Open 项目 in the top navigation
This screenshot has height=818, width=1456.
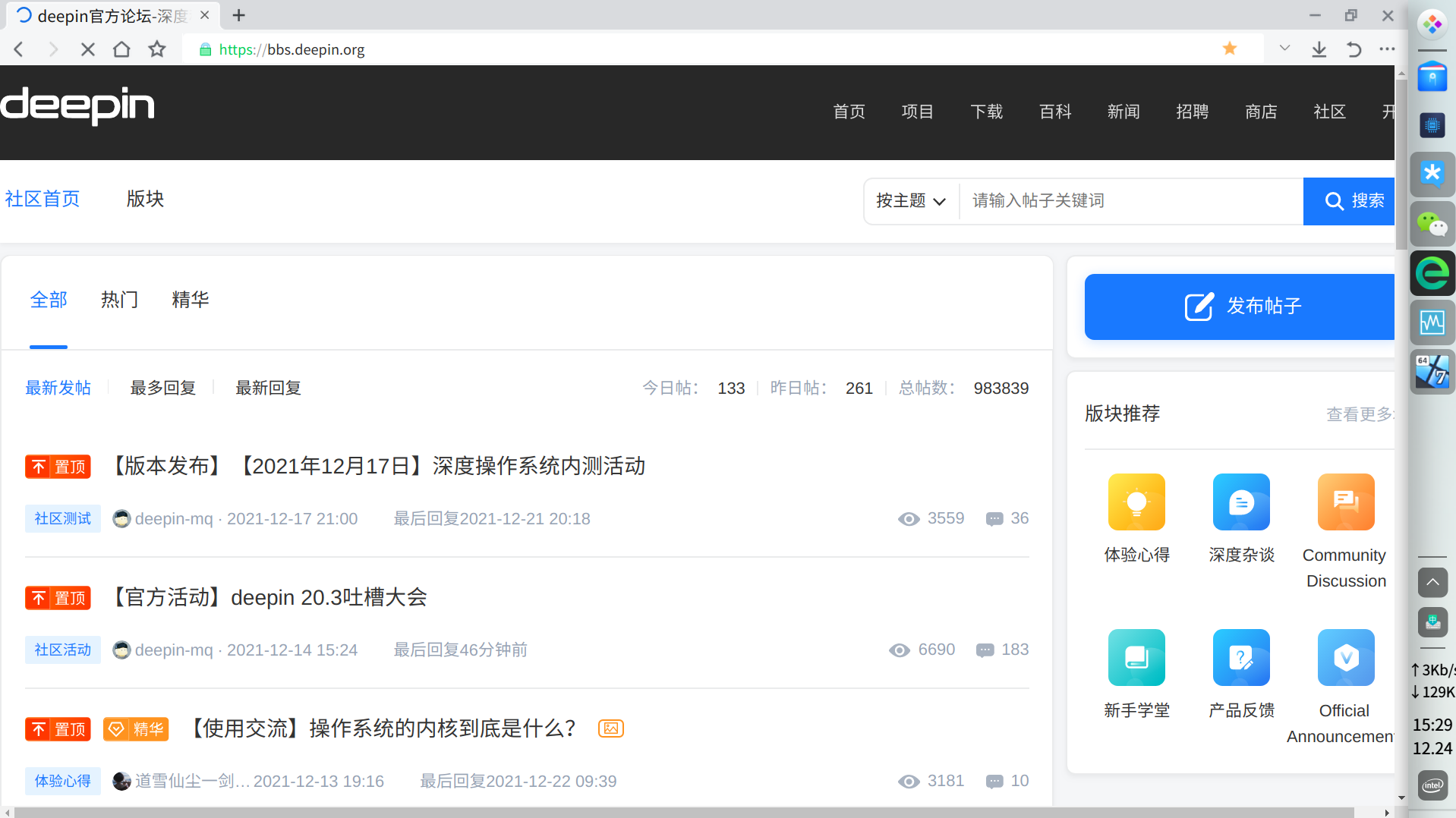coord(918,112)
